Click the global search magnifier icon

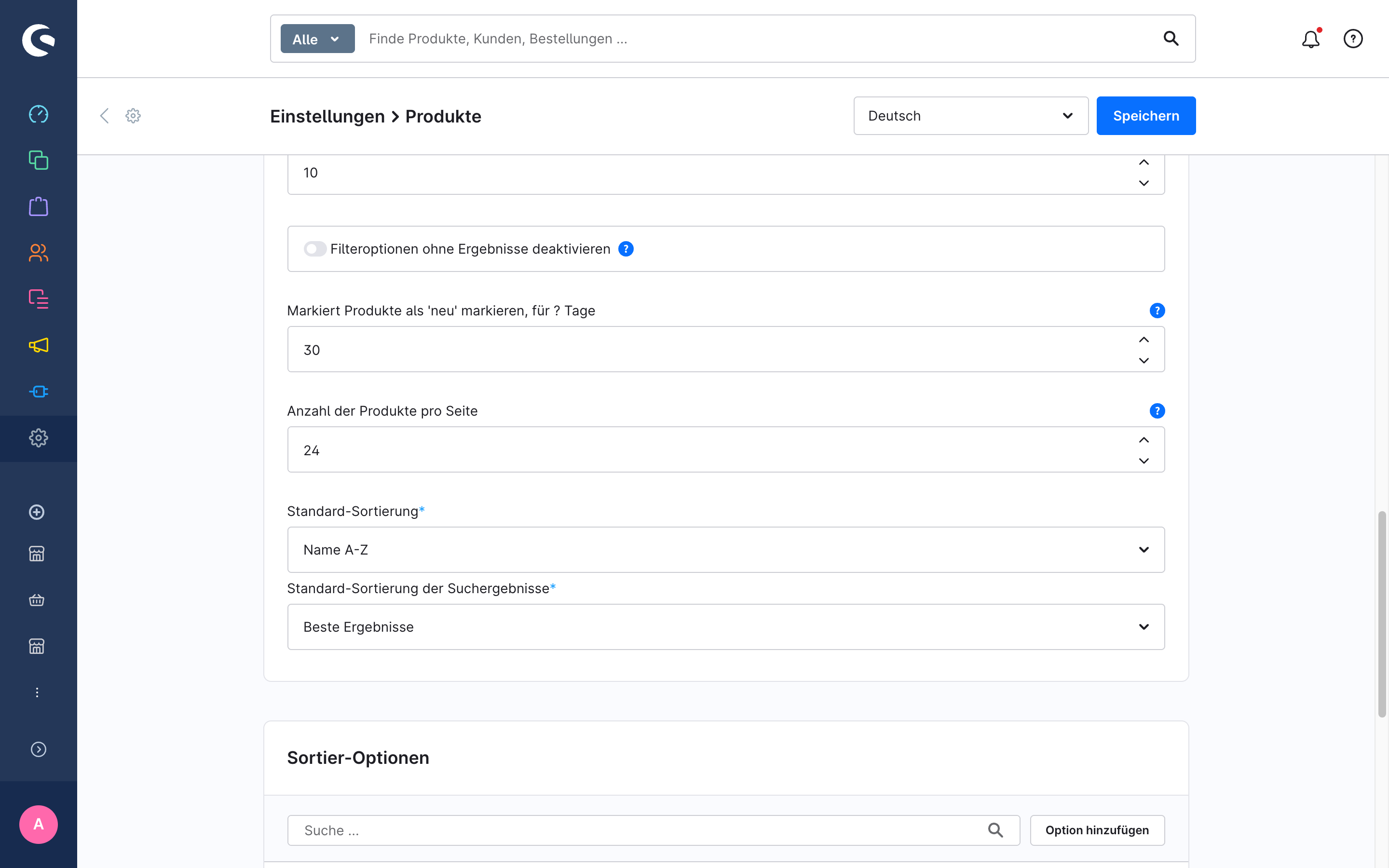coord(1171,39)
